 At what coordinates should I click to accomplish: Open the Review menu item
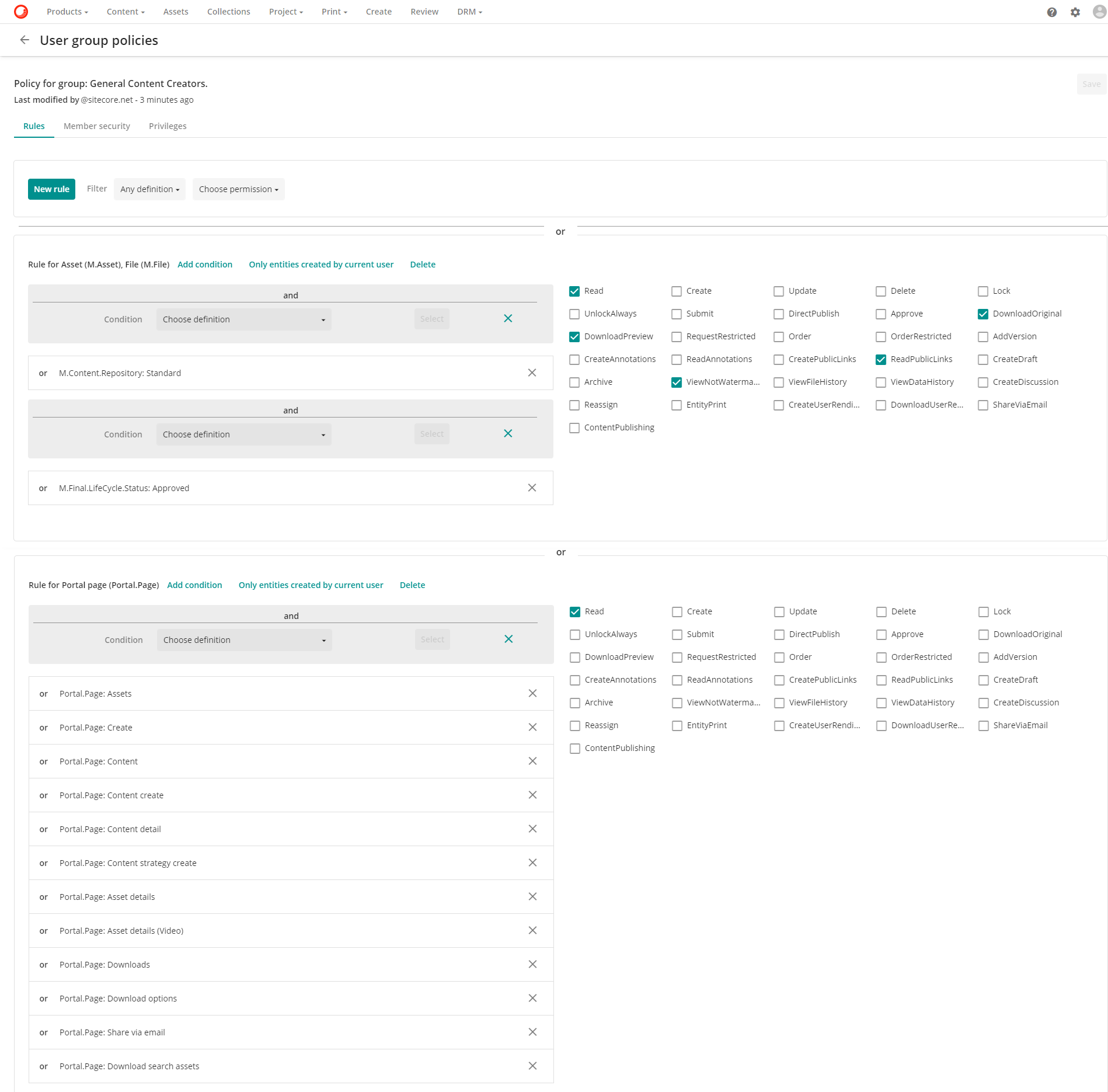coord(424,11)
